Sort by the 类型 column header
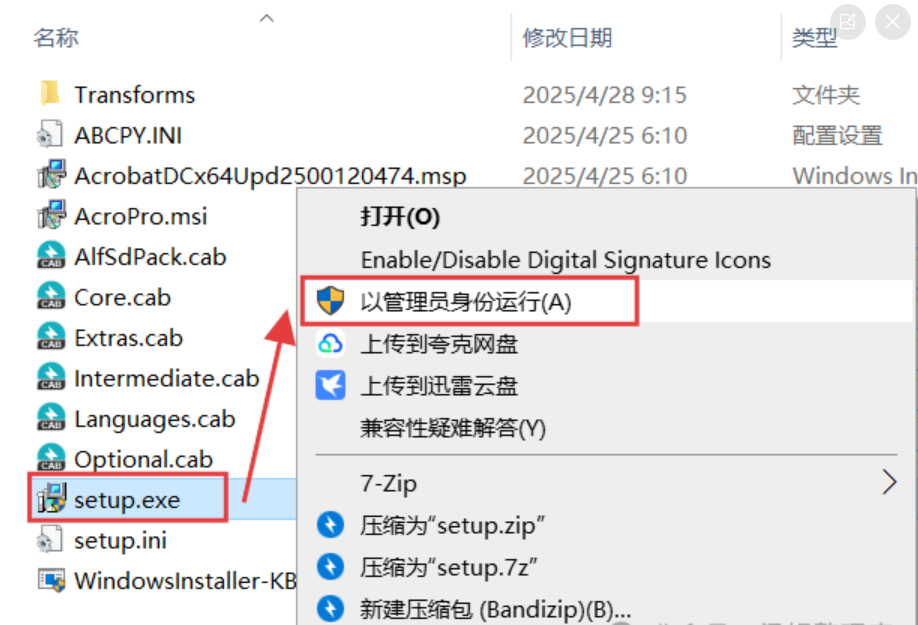Viewport: 918px width, 625px height. click(x=814, y=38)
